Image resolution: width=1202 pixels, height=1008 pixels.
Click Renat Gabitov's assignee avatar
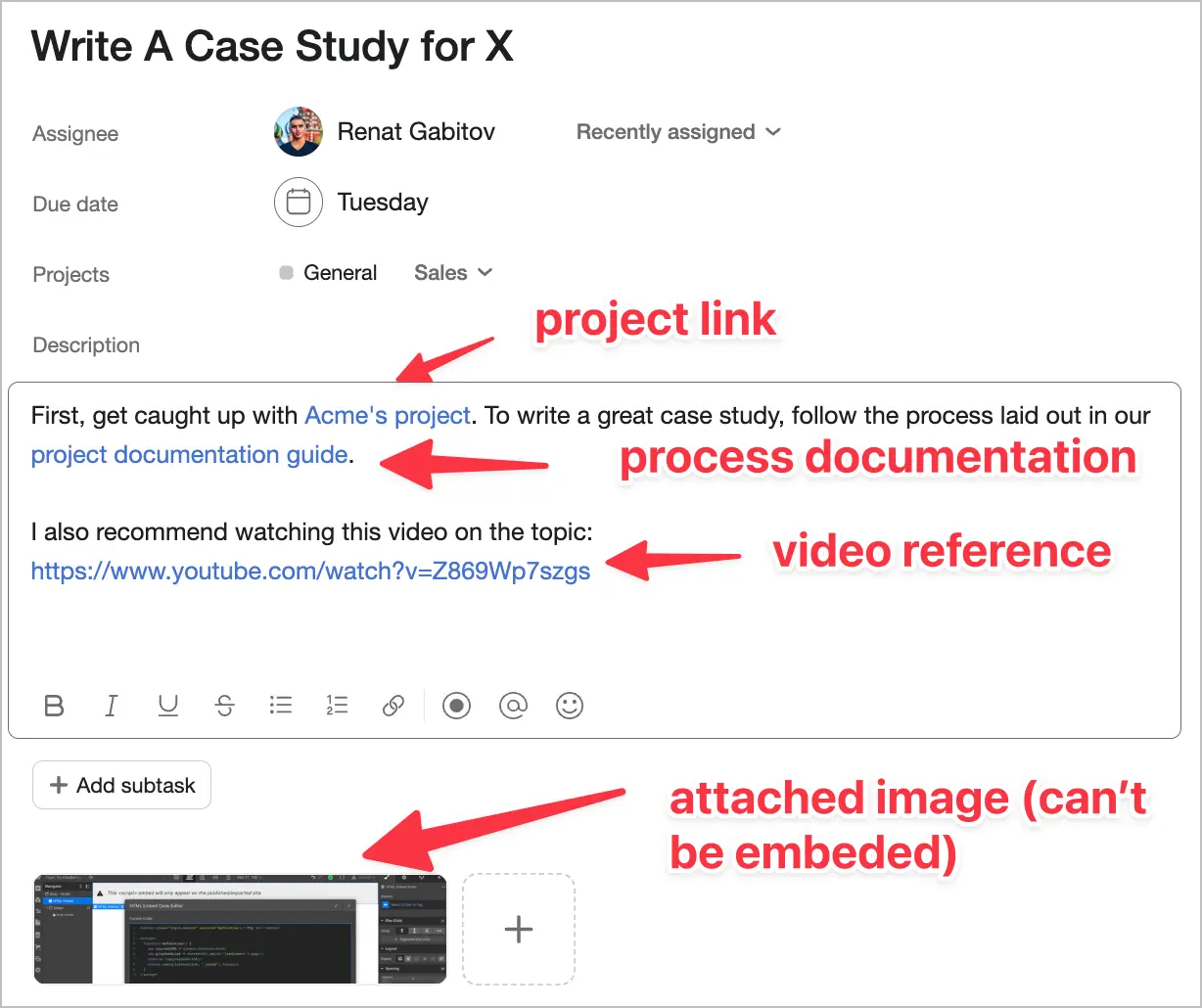[x=299, y=131]
